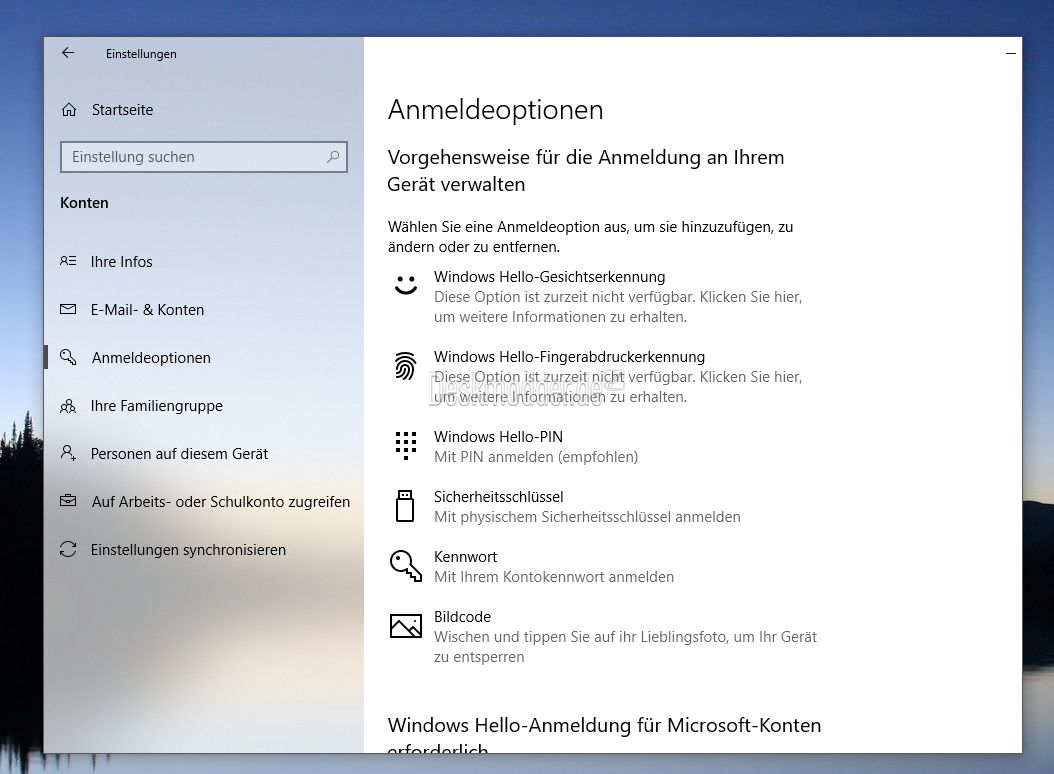Viewport: 1054px width, 774px height.
Task: Click face recognition 'nicht verfügbar' description
Action: tap(618, 307)
